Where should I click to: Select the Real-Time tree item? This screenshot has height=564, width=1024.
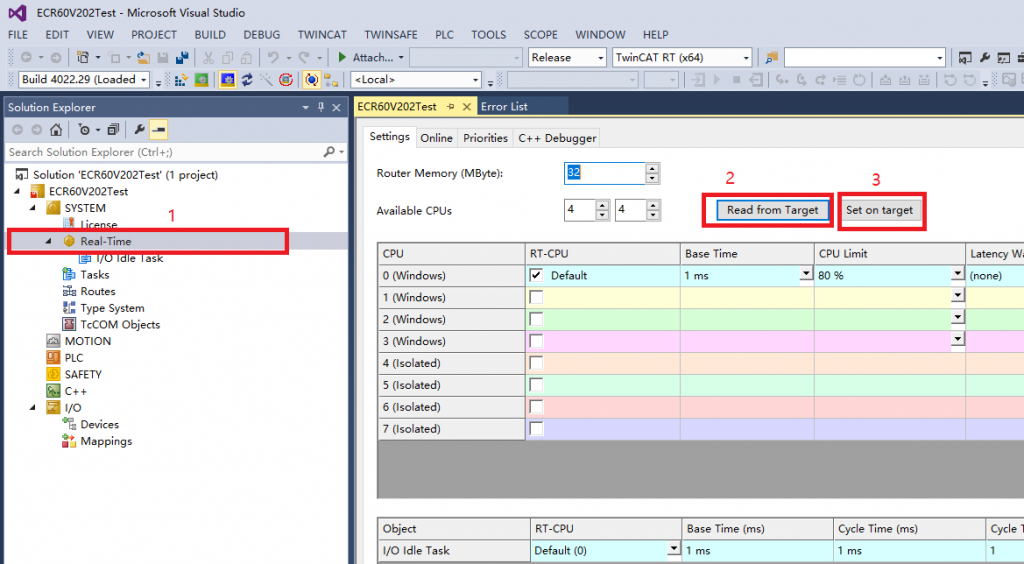(106, 241)
